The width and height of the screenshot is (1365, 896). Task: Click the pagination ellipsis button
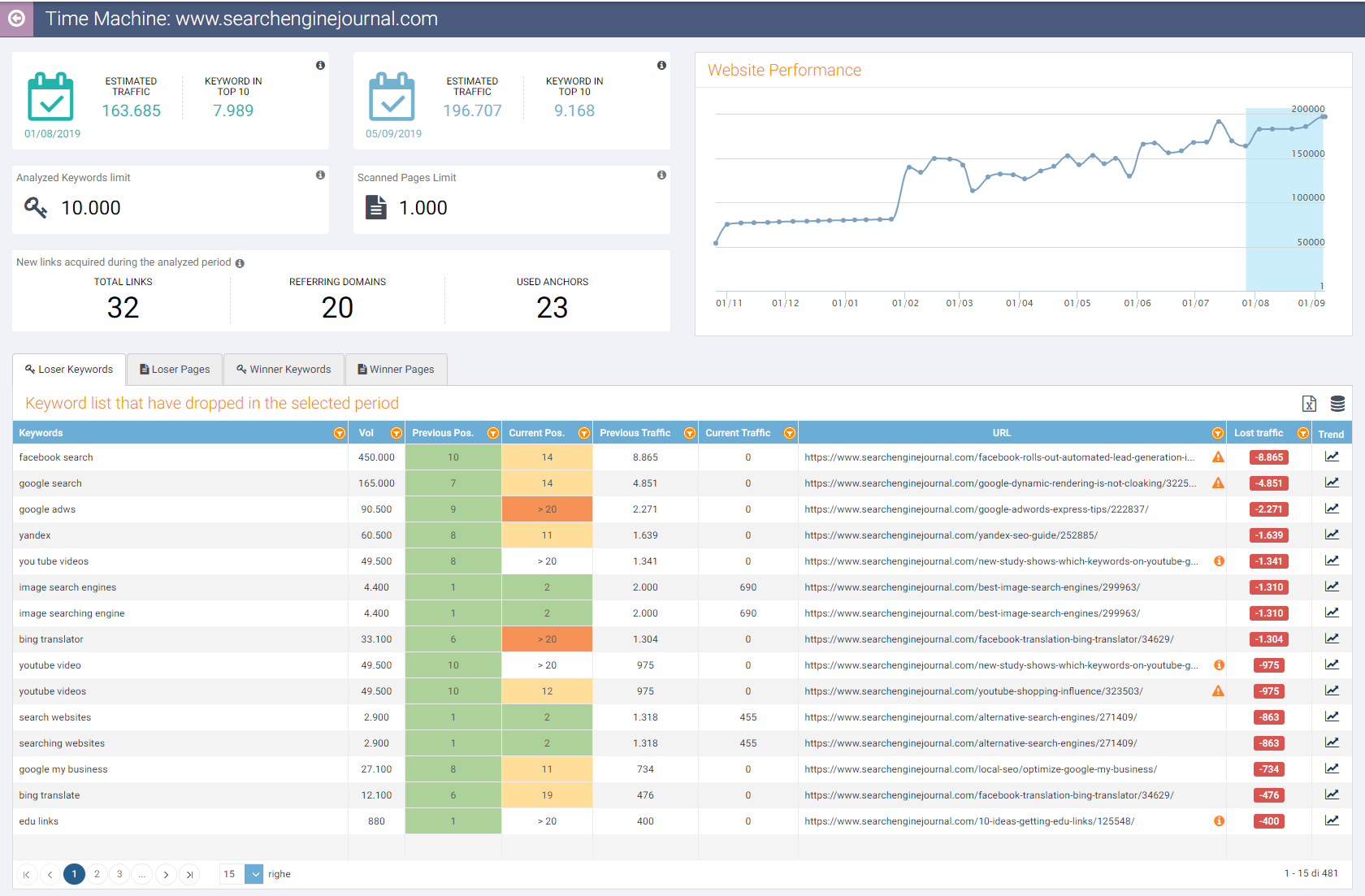142,874
